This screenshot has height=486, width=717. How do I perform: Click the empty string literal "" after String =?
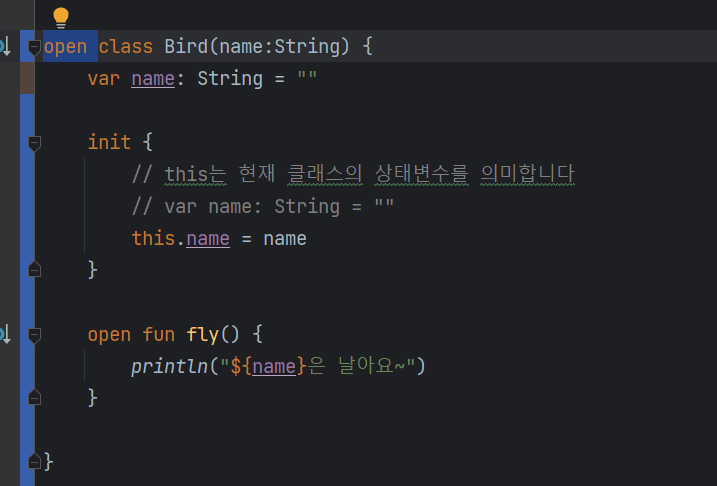307,75
